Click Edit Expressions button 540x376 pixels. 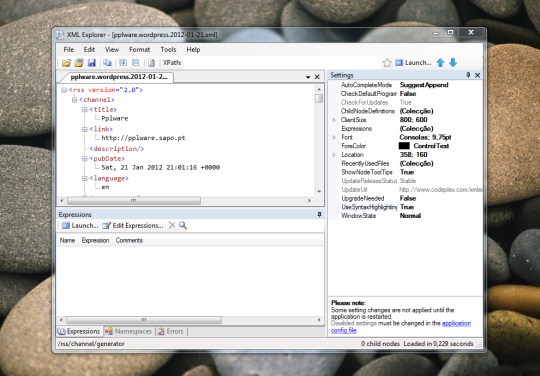133,226
